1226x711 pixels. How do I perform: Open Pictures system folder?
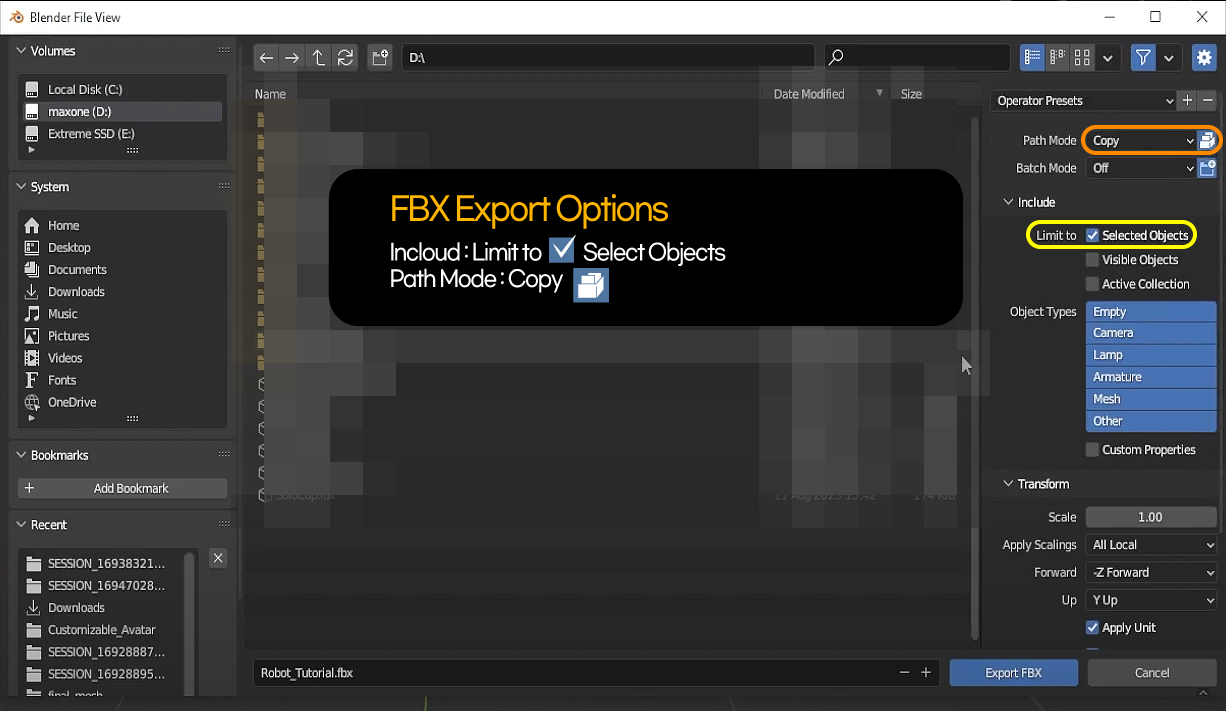[120, 336]
